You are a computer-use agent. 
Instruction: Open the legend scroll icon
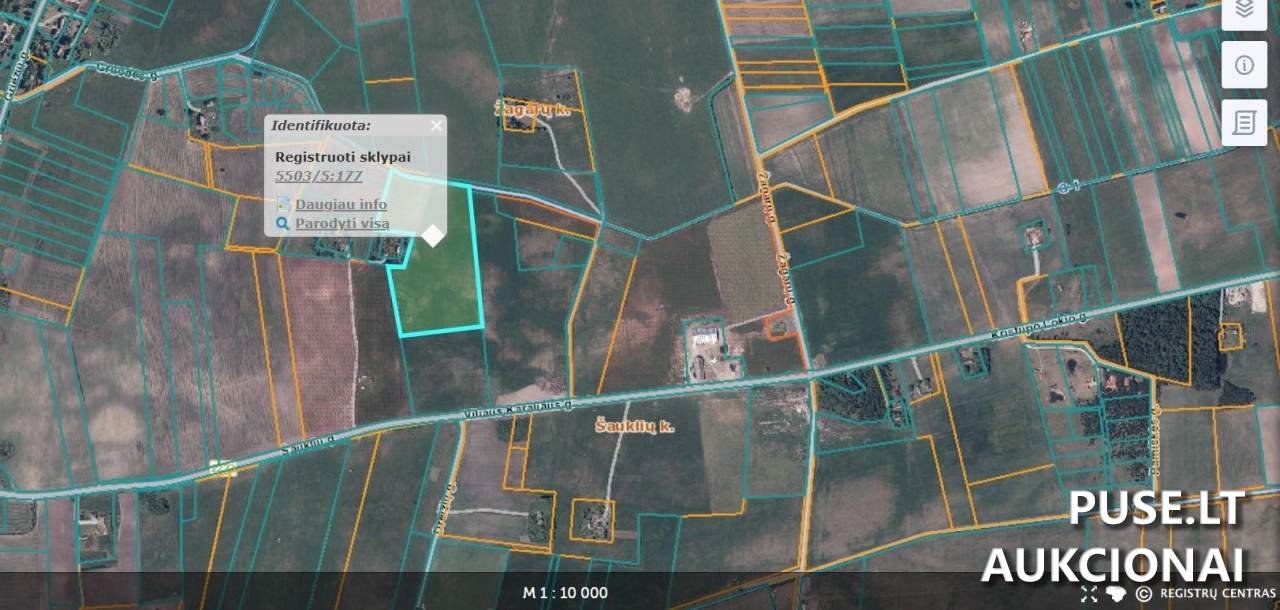click(1244, 123)
